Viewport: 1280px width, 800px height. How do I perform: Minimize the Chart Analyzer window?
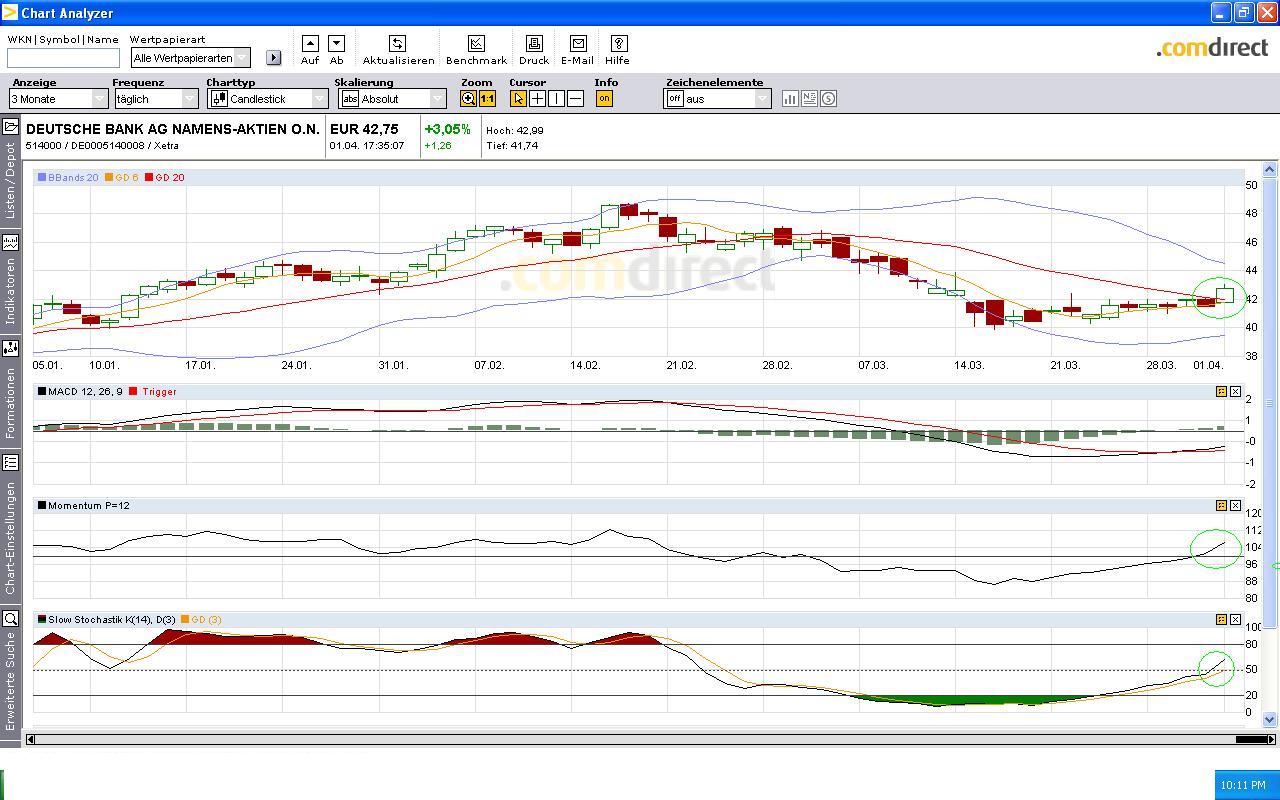pyautogui.click(x=1220, y=12)
